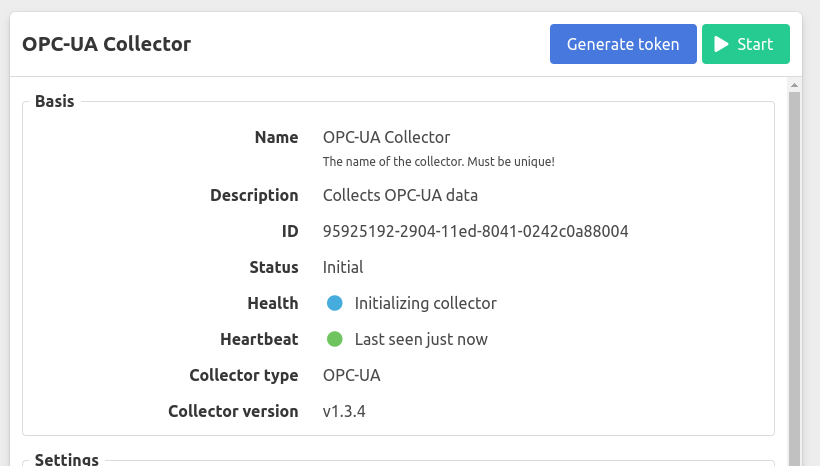Screen dimensions: 820x466
Task: Click the blue Health status indicator dot
Action: [x=335, y=303]
